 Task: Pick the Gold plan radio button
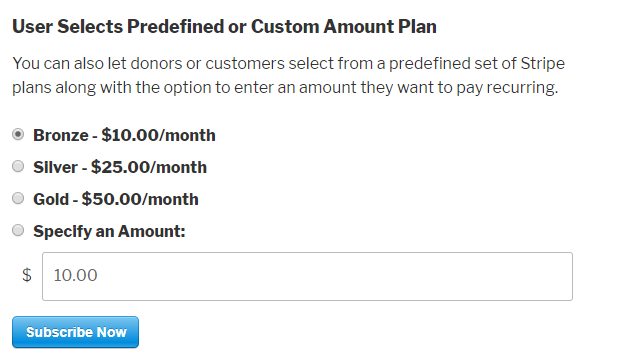18,198
